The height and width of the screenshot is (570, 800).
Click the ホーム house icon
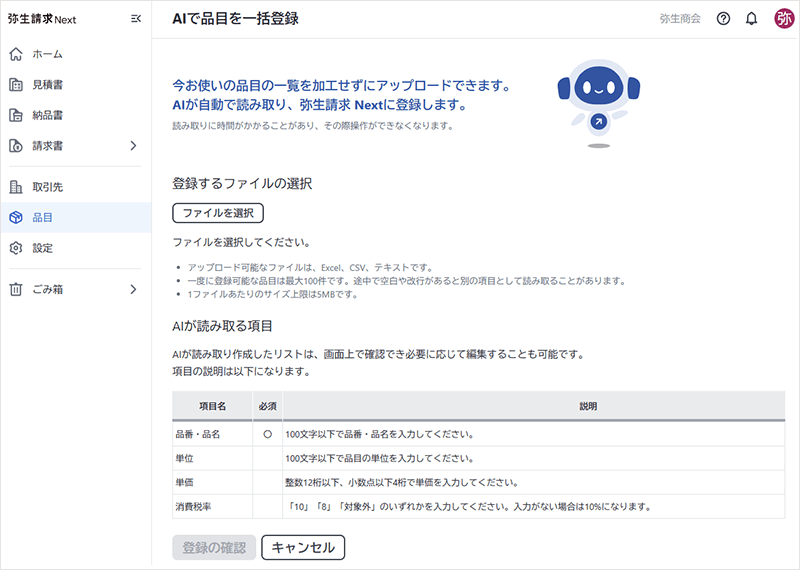coord(16,54)
